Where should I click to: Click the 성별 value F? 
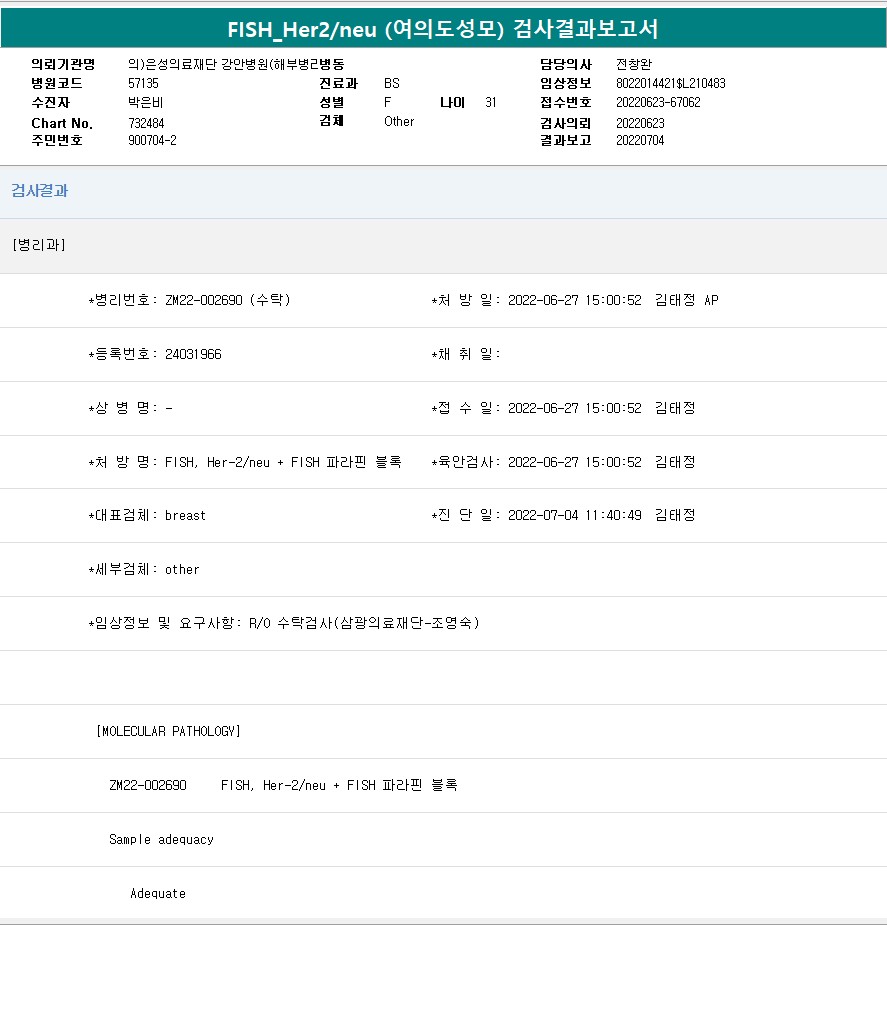[x=388, y=103]
